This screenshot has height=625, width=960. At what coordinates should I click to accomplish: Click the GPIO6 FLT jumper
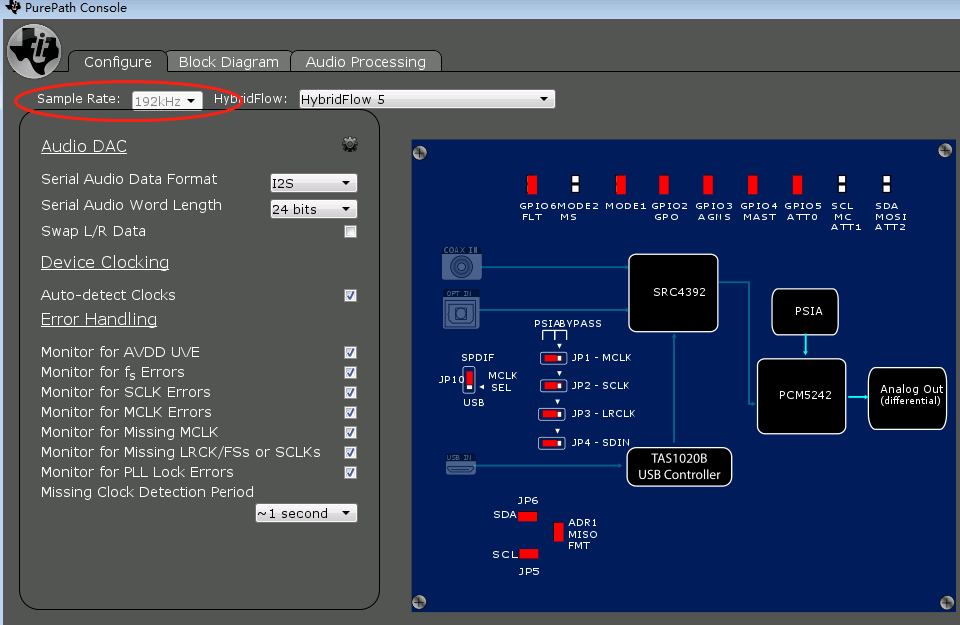point(532,184)
